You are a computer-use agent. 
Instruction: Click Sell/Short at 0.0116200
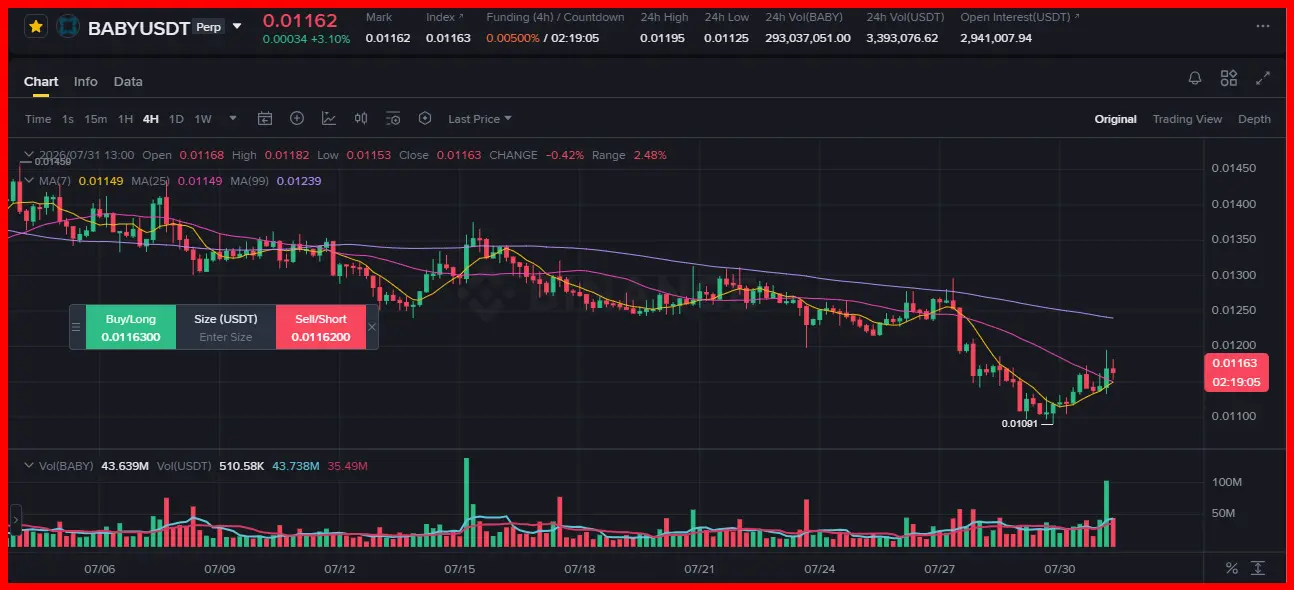(x=321, y=327)
